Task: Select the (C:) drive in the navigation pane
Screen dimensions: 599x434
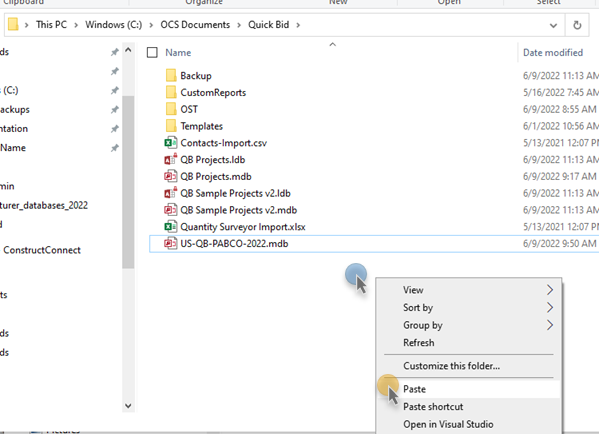Action: [9, 91]
